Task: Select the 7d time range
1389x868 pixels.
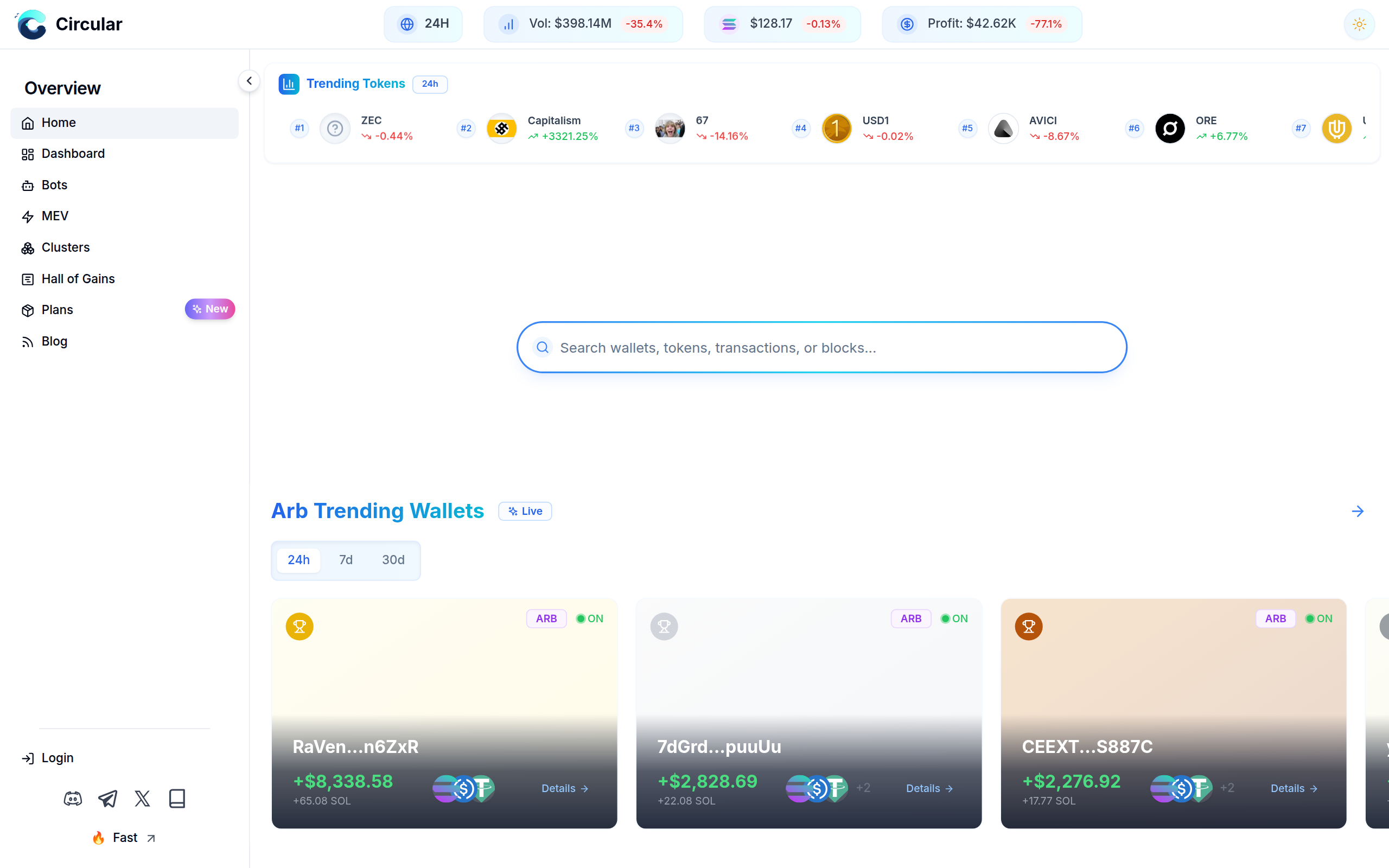Action: click(346, 560)
